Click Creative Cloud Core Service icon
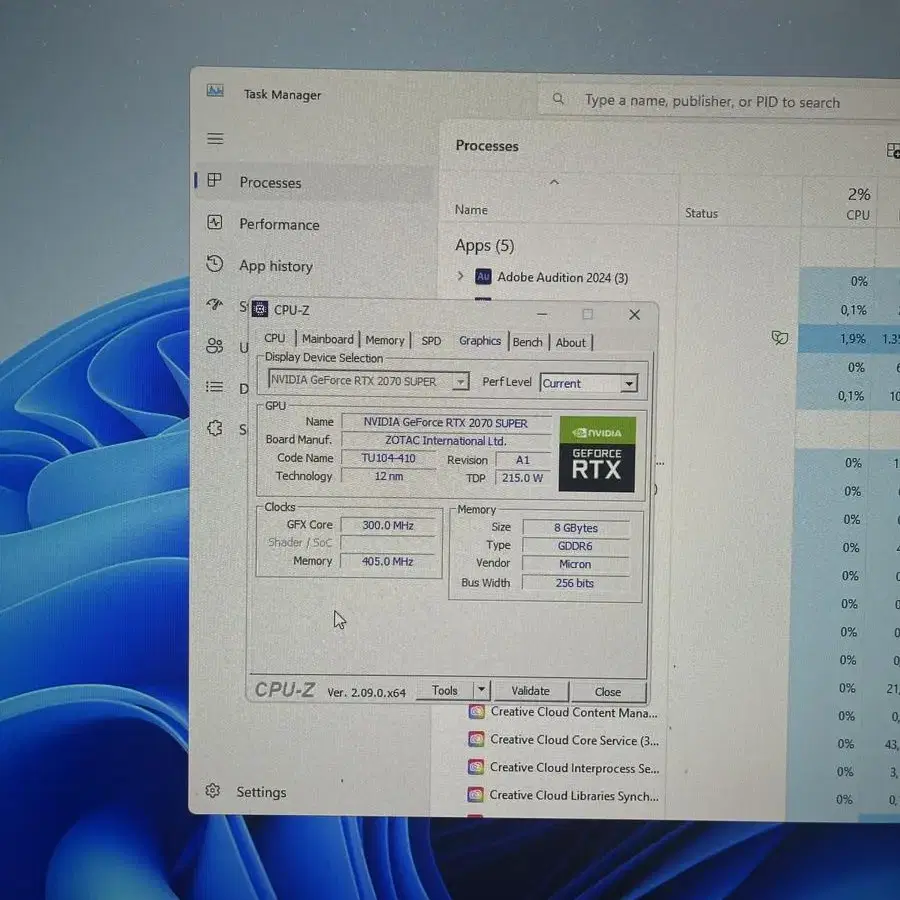This screenshot has width=900, height=900. 476,739
